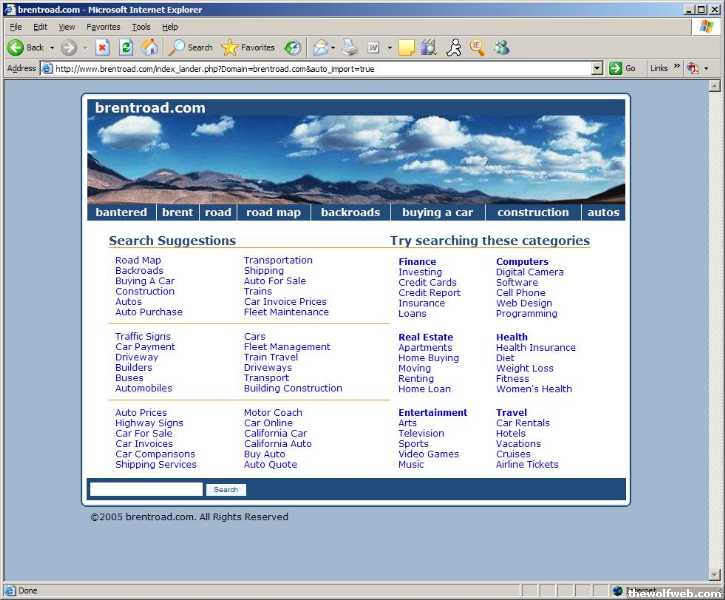Open the View menu
The image size is (725, 600).
67,27
